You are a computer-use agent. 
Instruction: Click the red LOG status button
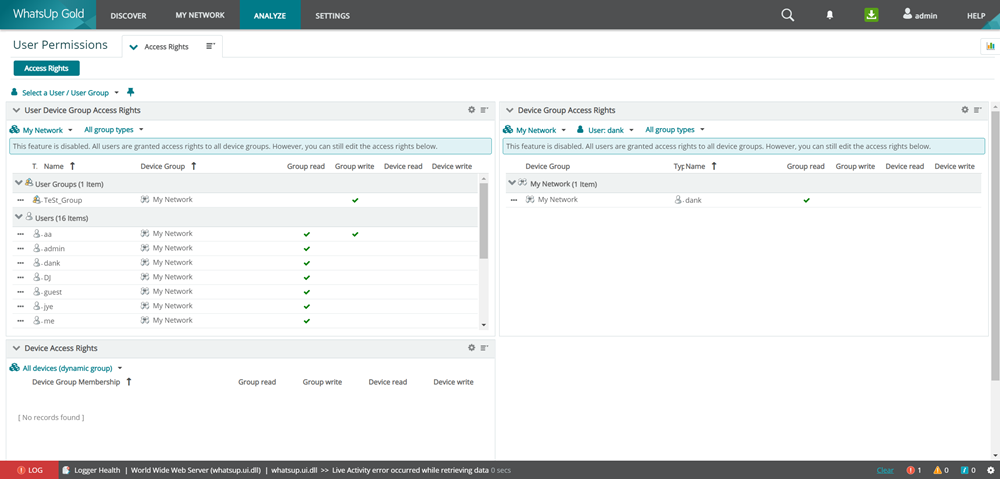click(30, 470)
